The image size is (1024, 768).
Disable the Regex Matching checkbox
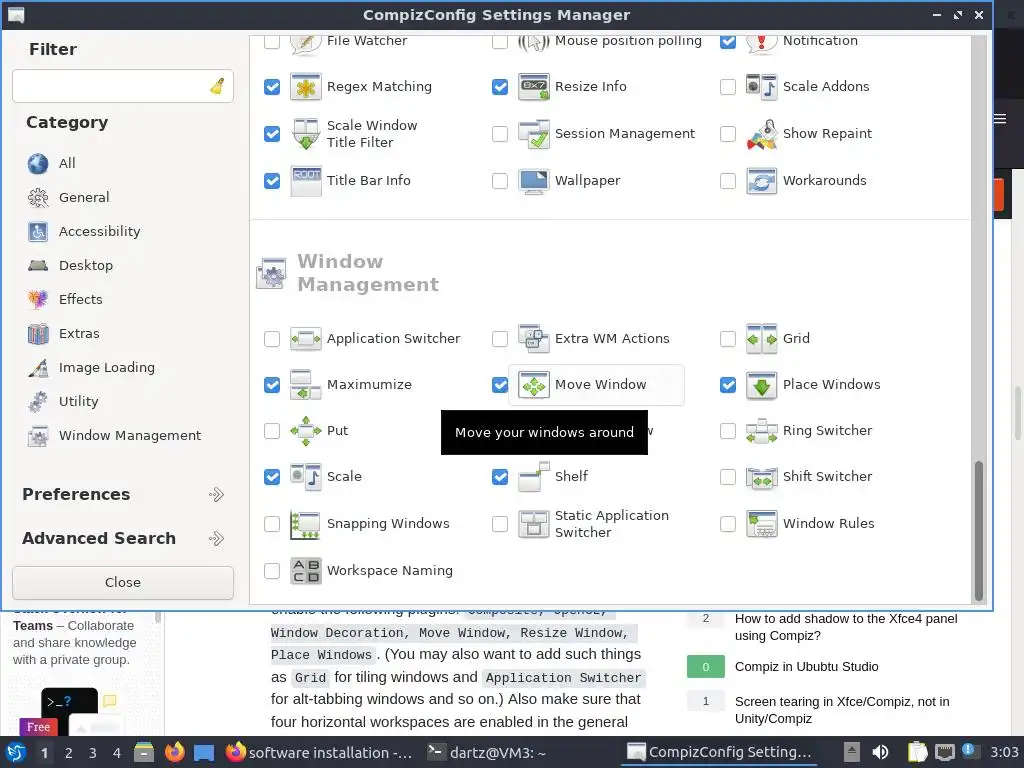[272, 87]
